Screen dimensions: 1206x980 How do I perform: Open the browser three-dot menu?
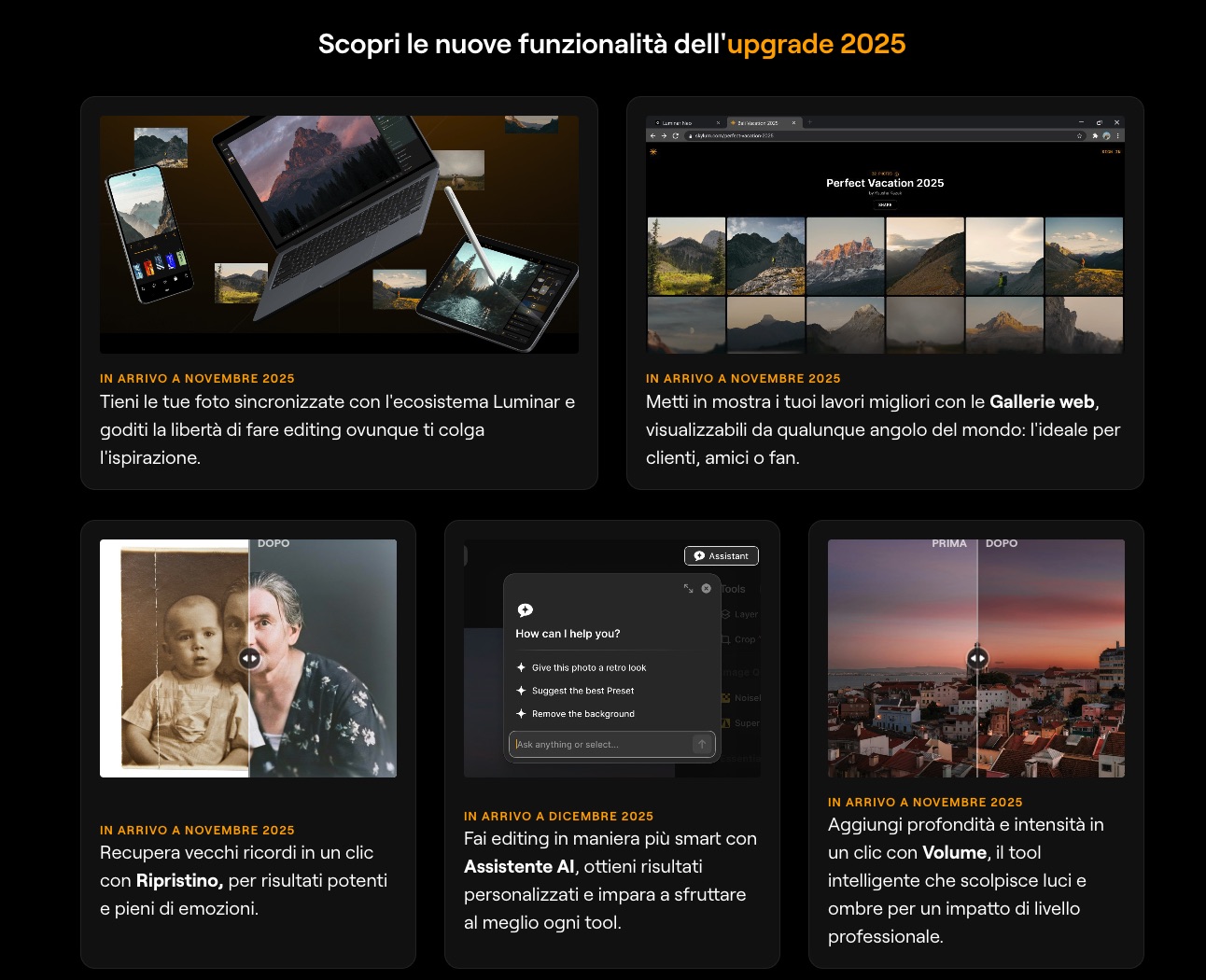coord(1119,135)
